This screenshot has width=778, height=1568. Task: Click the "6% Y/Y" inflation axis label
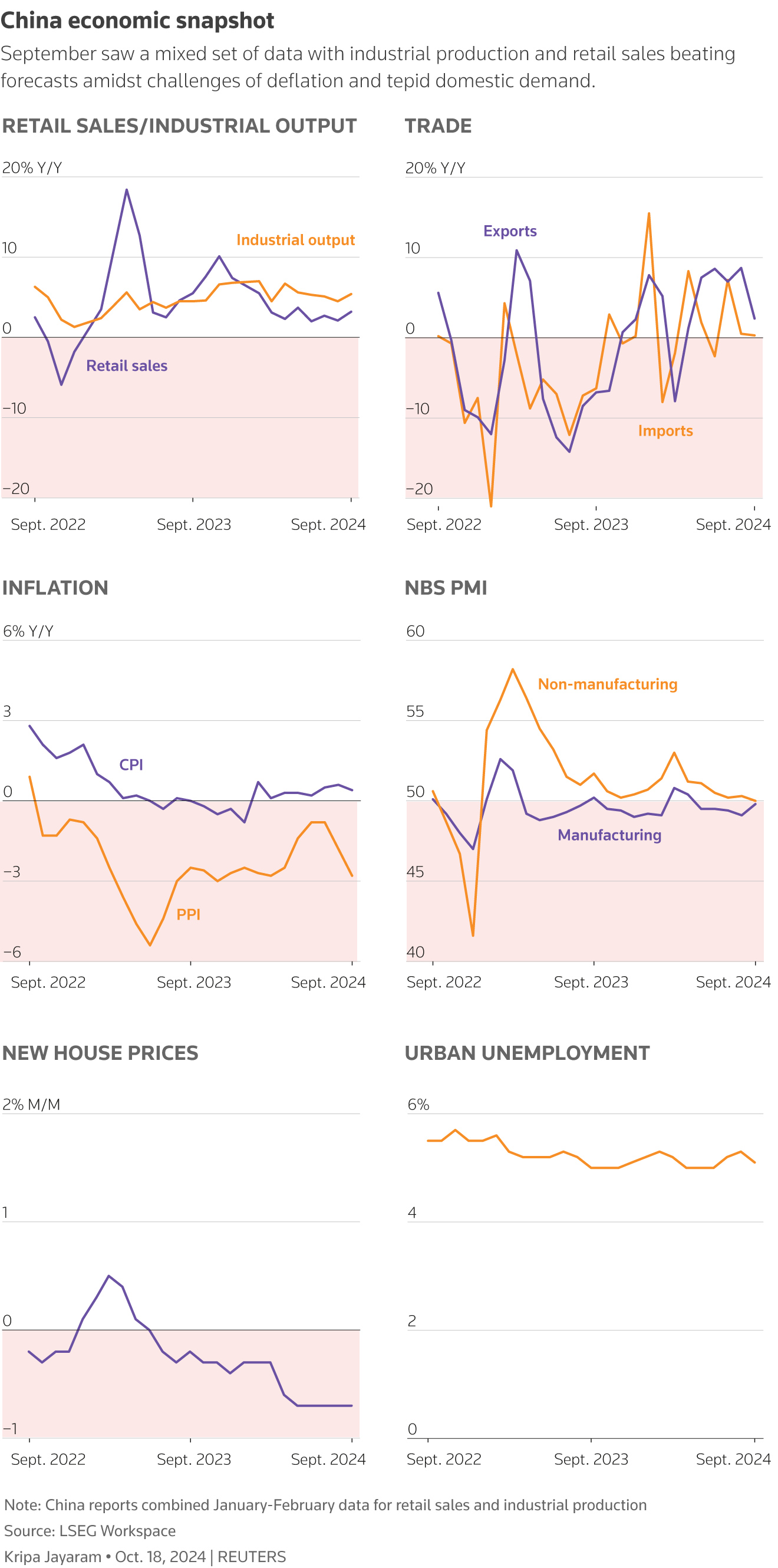click(28, 631)
